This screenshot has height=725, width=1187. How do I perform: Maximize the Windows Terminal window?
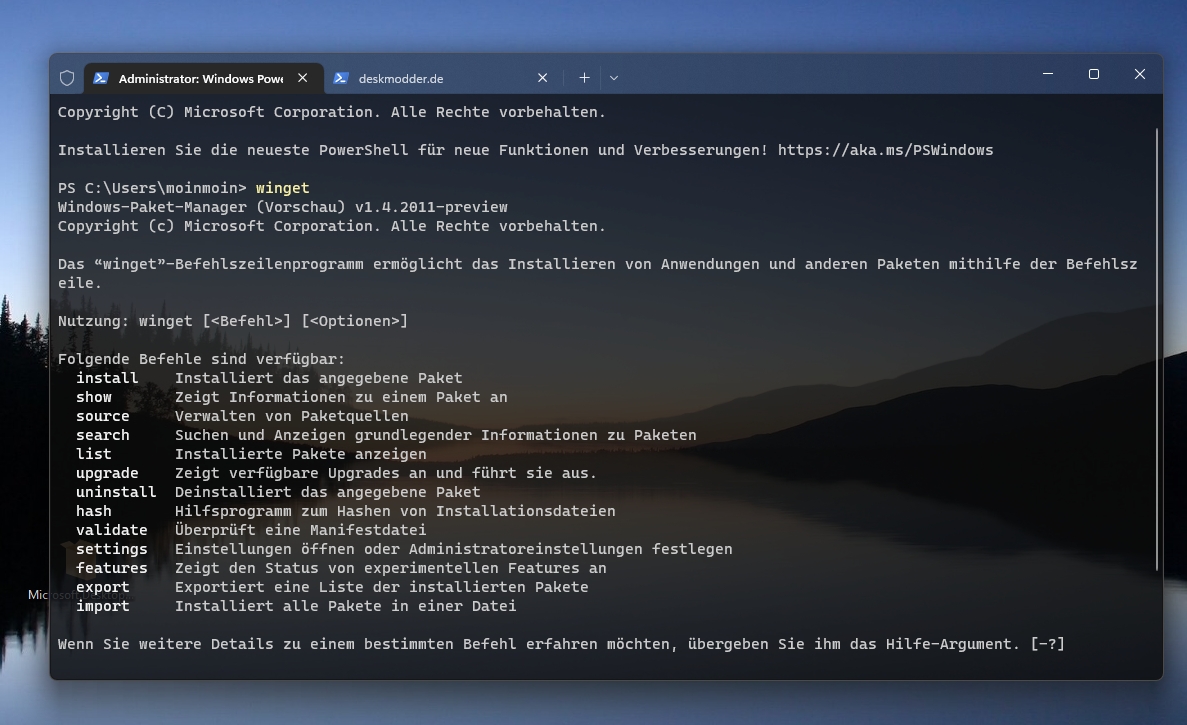(1094, 74)
